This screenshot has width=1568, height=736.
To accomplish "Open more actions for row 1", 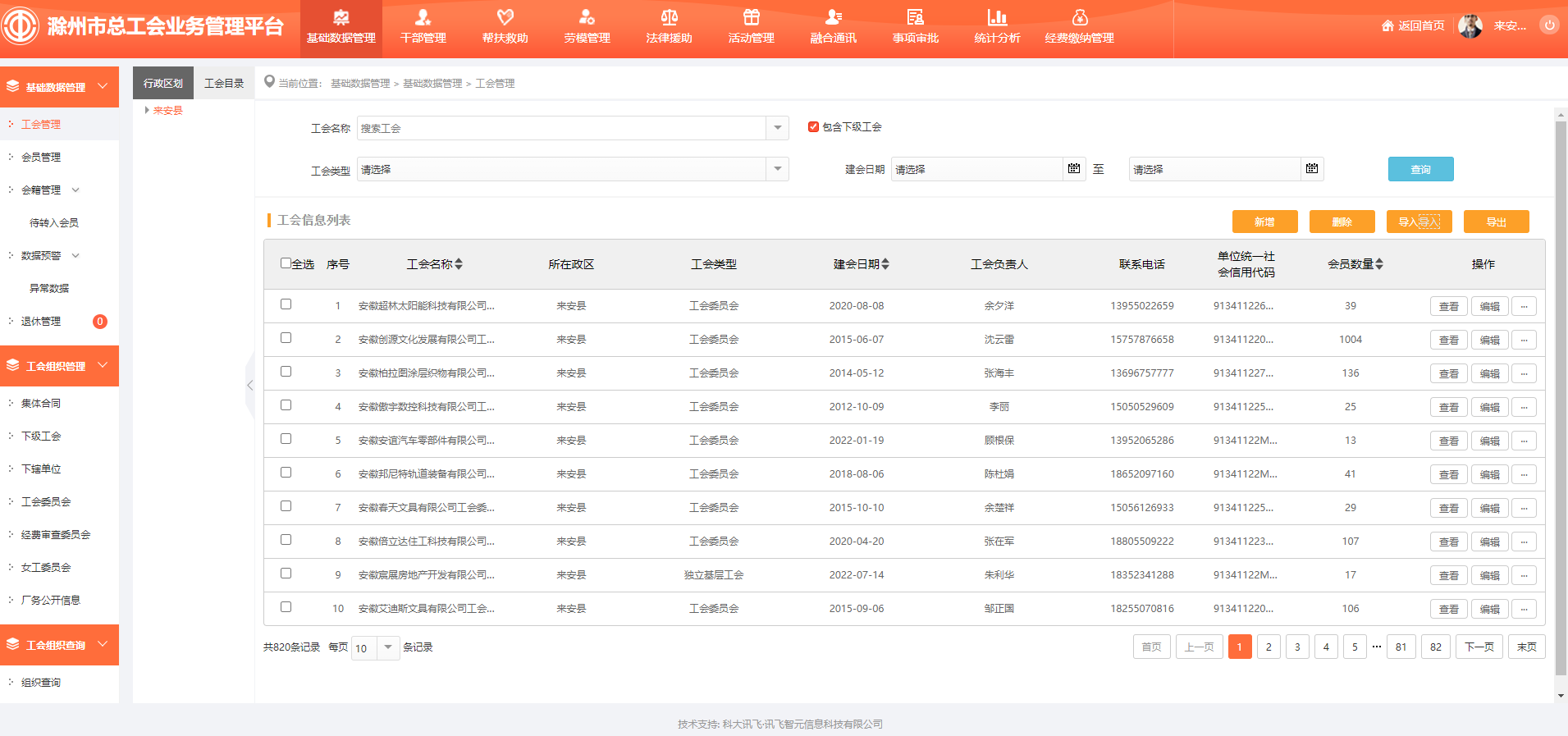I will (x=1524, y=306).
